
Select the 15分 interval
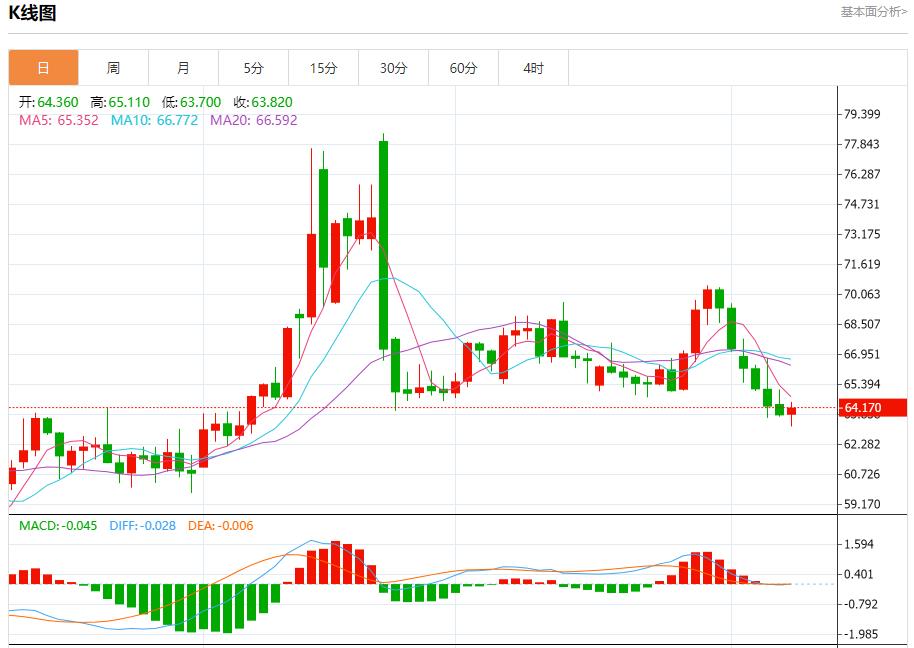[x=323, y=67]
